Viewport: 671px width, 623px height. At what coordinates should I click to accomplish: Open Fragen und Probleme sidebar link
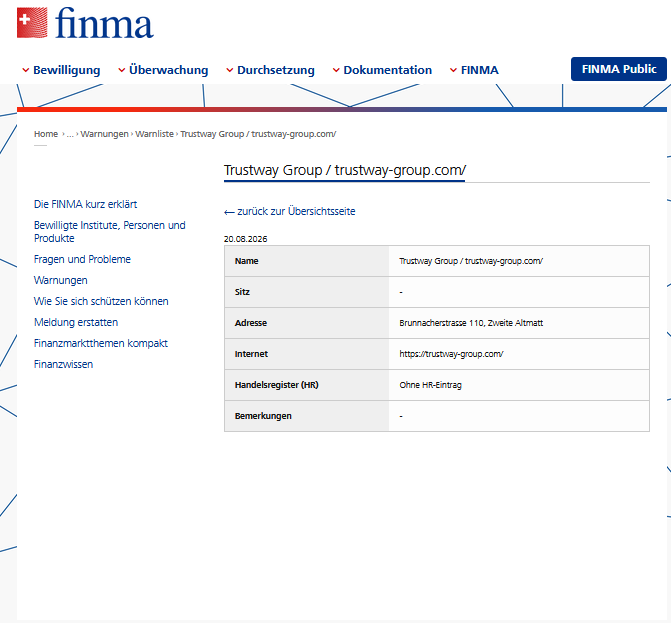point(82,259)
